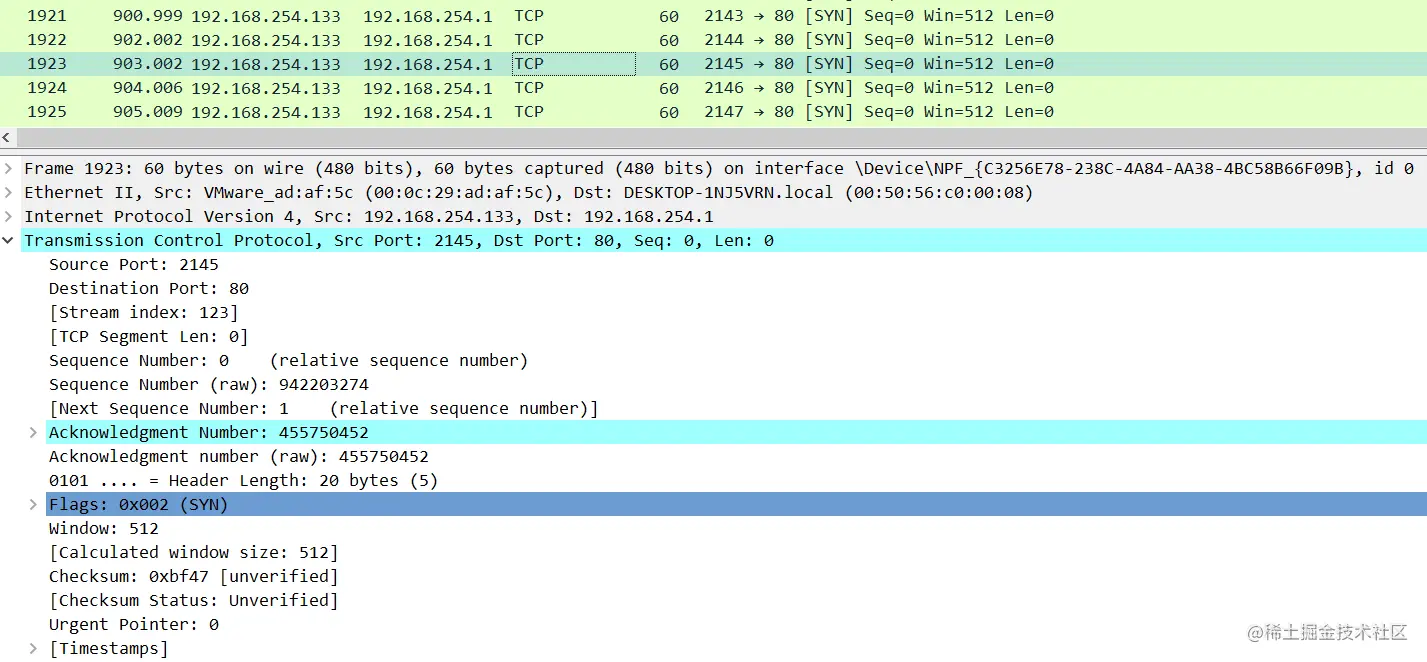Click the TCP protocol cell of packet 1923

click(573, 64)
